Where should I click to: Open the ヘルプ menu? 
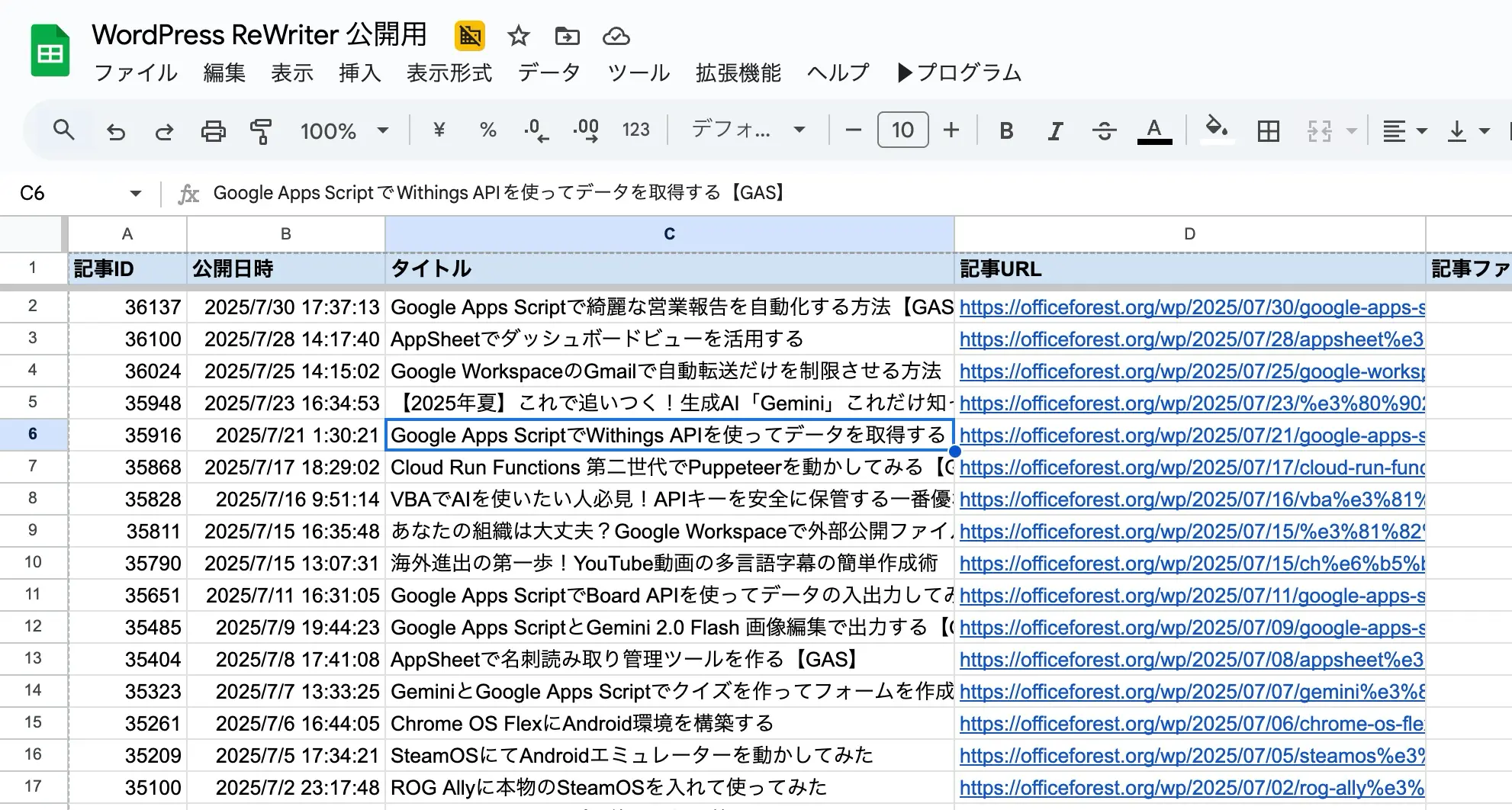point(838,72)
